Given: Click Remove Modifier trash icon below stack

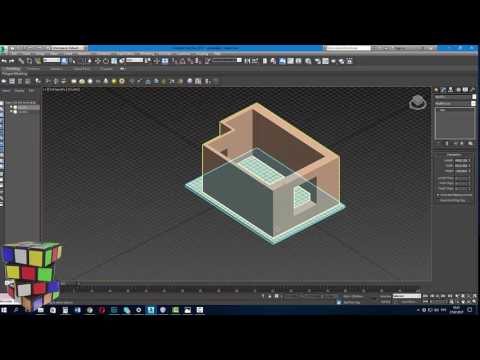Looking at the screenshot, I should point(462,143).
